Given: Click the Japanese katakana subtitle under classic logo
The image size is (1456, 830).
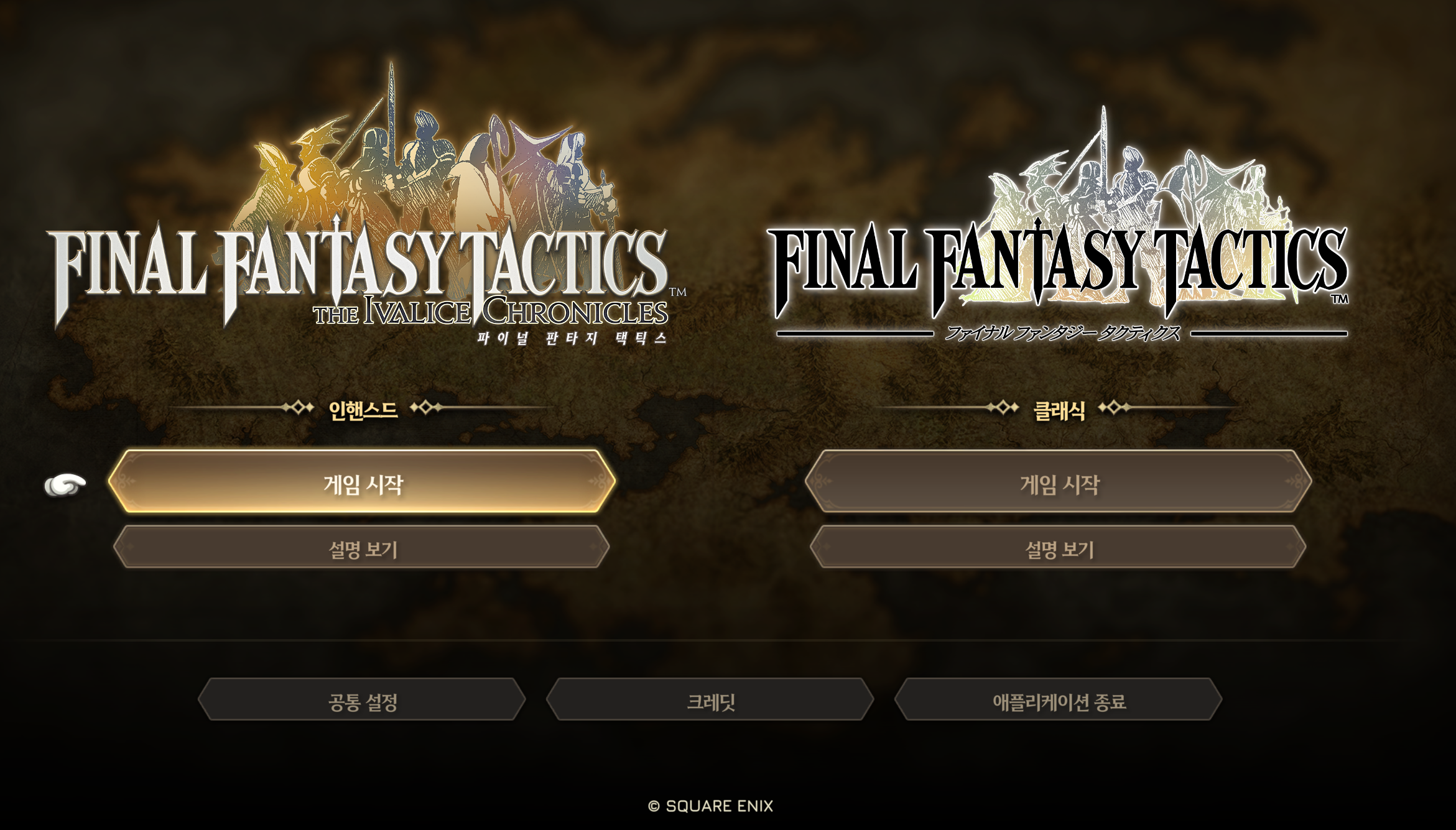Looking at the screenshot, I should click(x=1062, y=333).
